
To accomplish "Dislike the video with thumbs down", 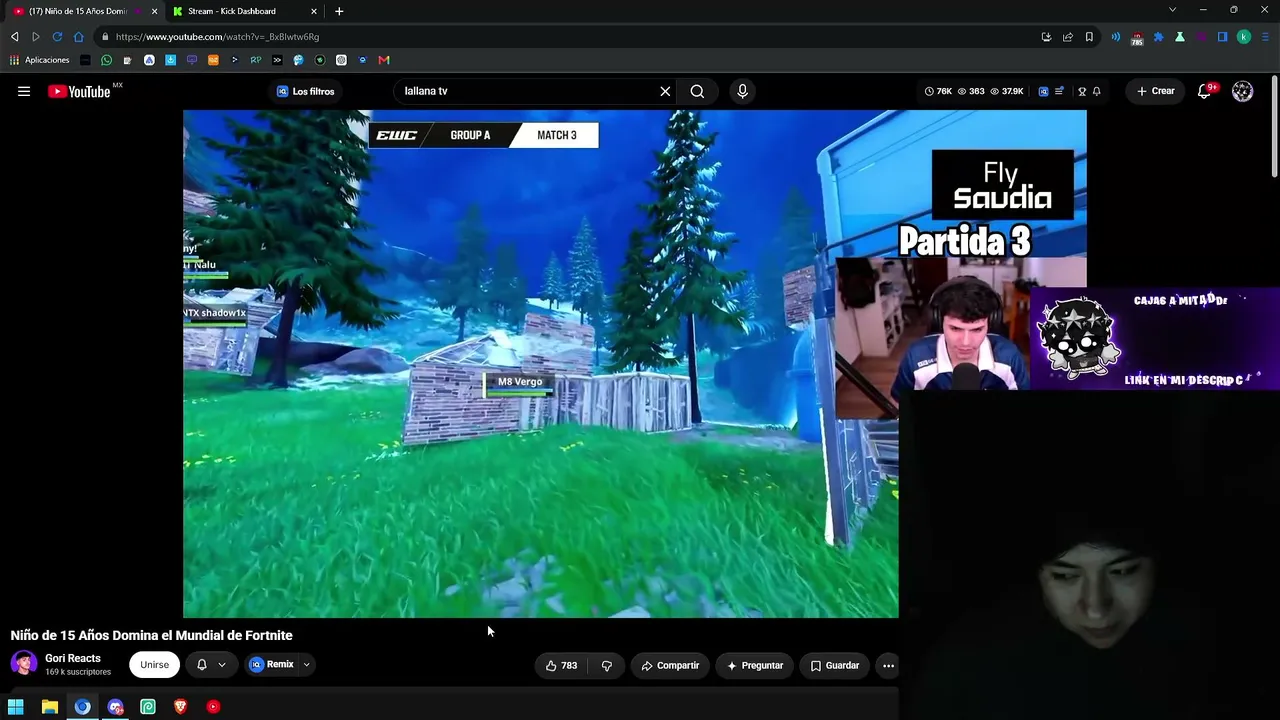I will (x=606, y=665).
